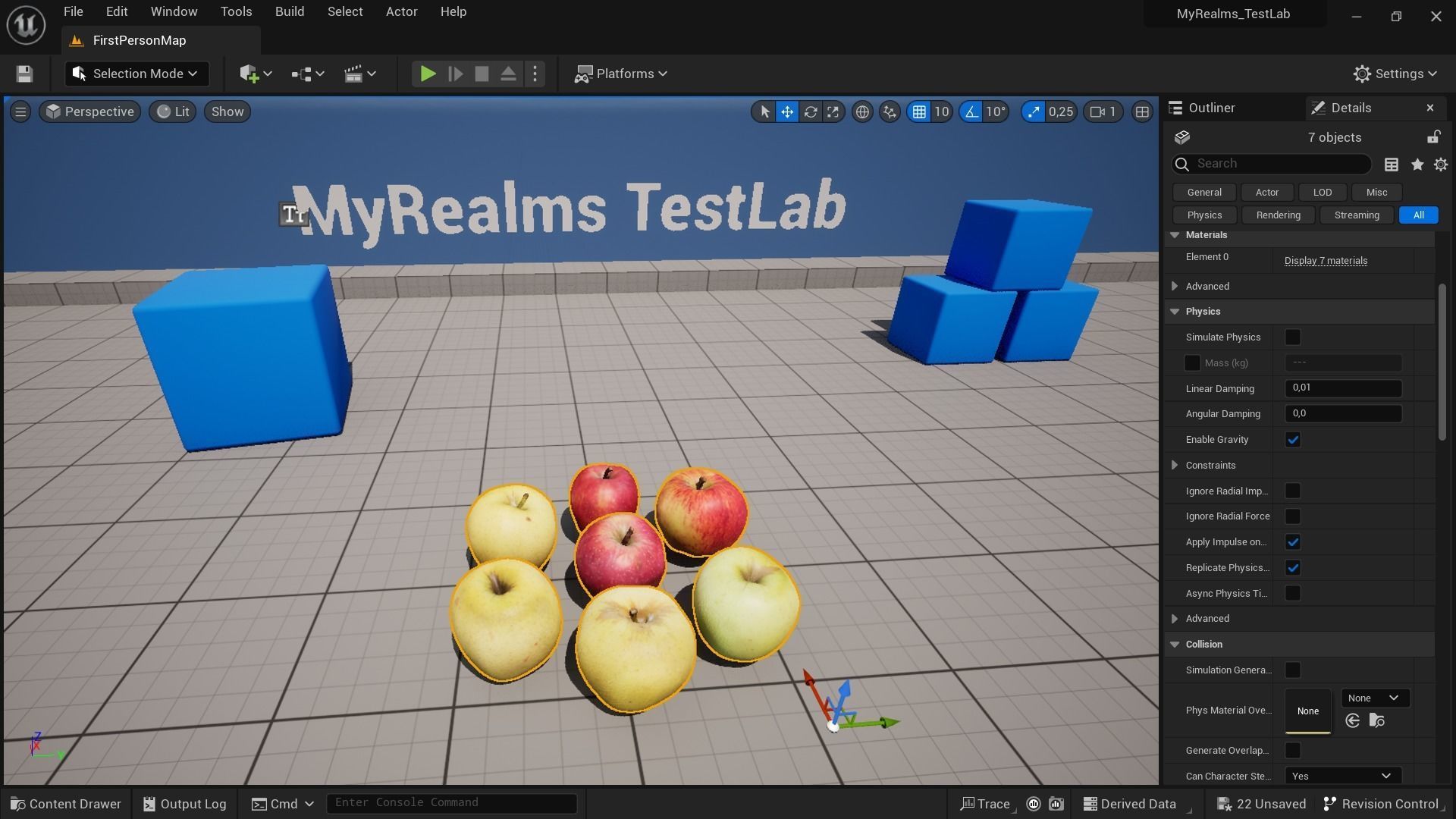
Task: Toggle Ignore Radial Force checkbox
Action: click(1293, 516)
